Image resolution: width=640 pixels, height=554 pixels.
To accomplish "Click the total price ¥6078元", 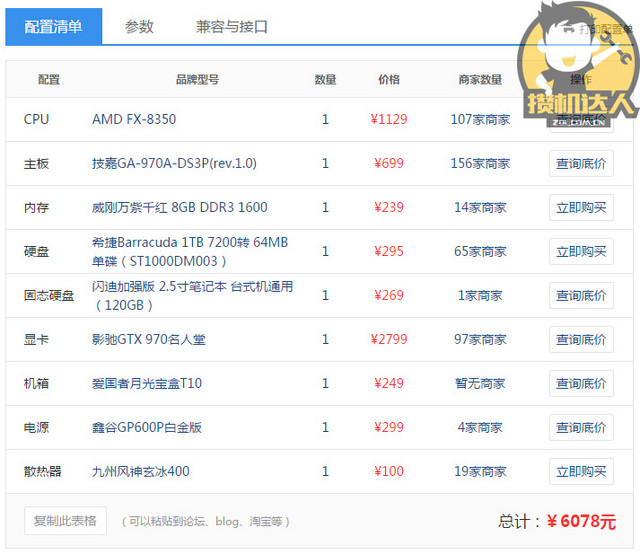I will (x=581, y=522).
